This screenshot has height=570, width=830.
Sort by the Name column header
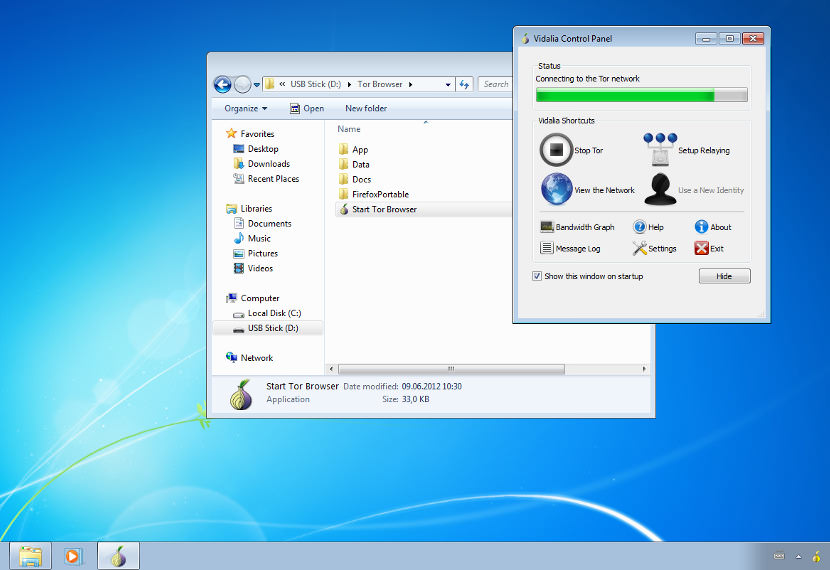(349, 129)
